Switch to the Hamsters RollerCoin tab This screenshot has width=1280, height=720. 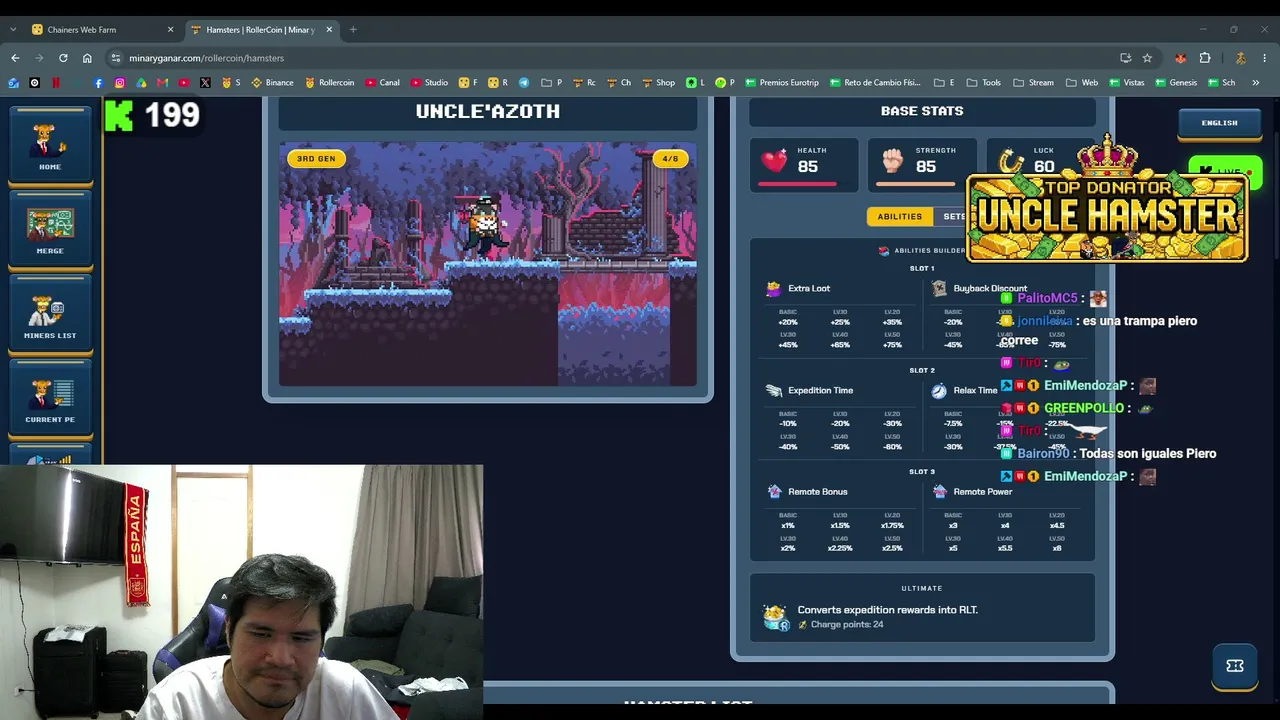[260, 30]
